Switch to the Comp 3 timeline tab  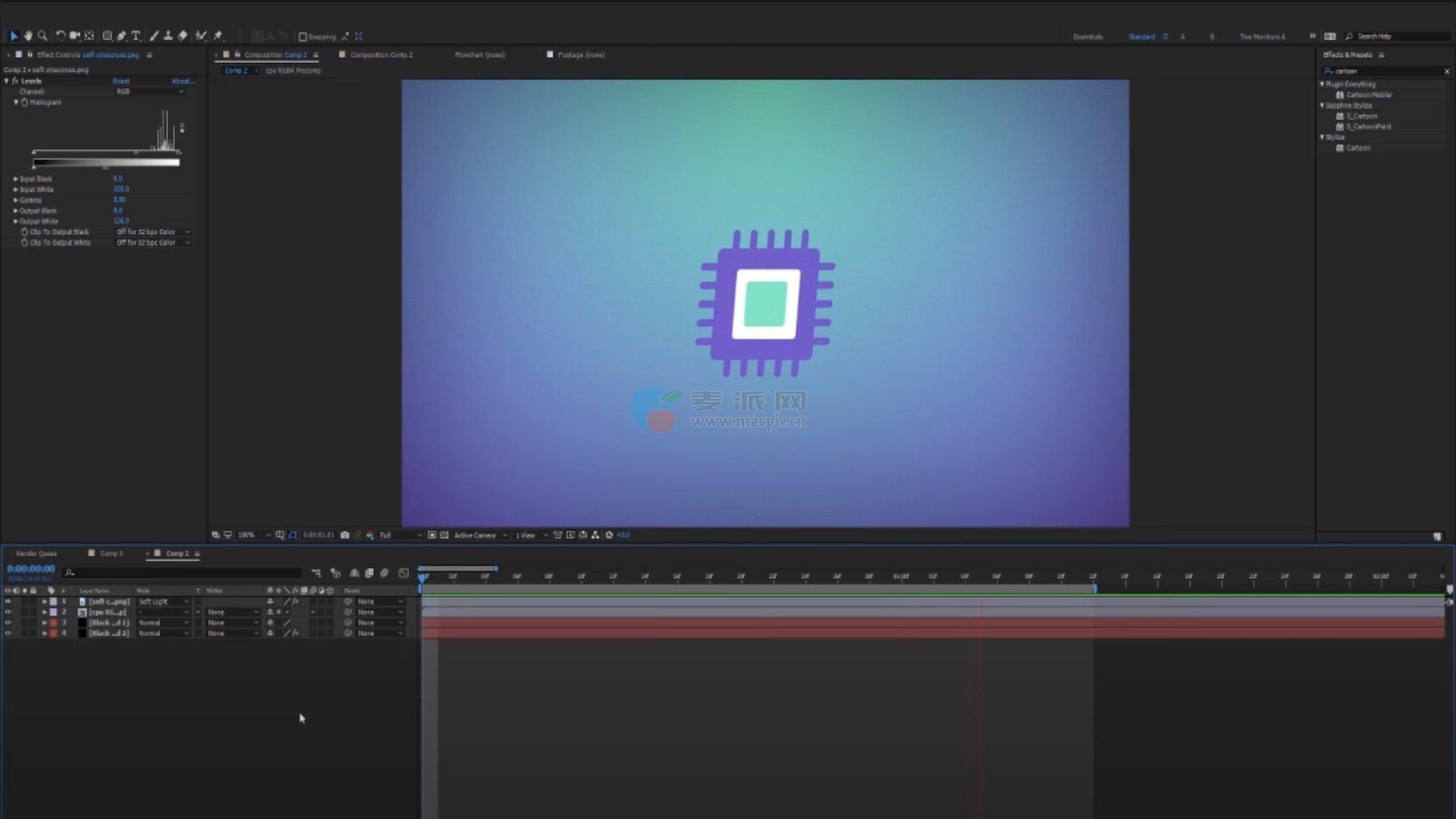point(111,554)
